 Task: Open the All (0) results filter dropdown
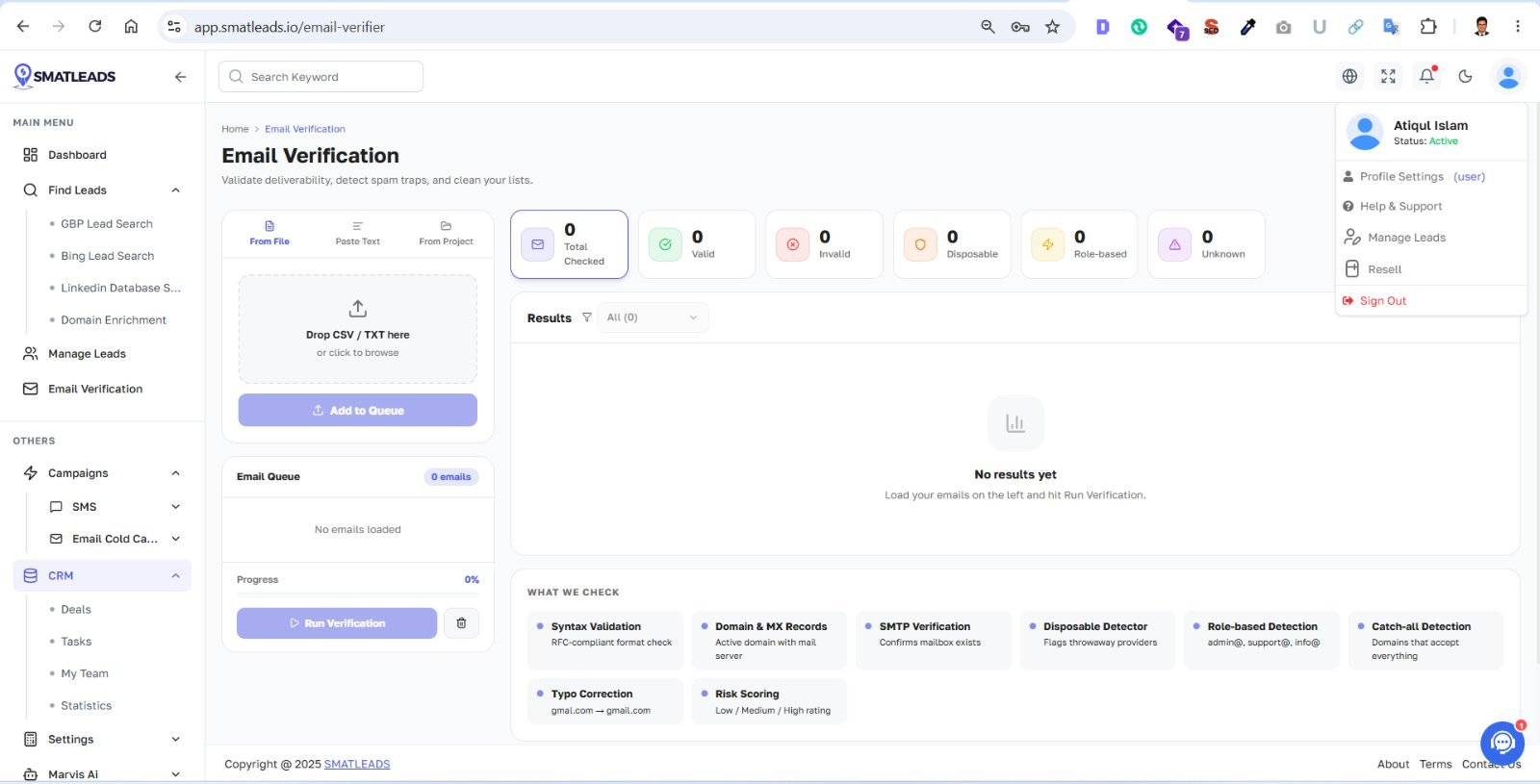[653, 317]
